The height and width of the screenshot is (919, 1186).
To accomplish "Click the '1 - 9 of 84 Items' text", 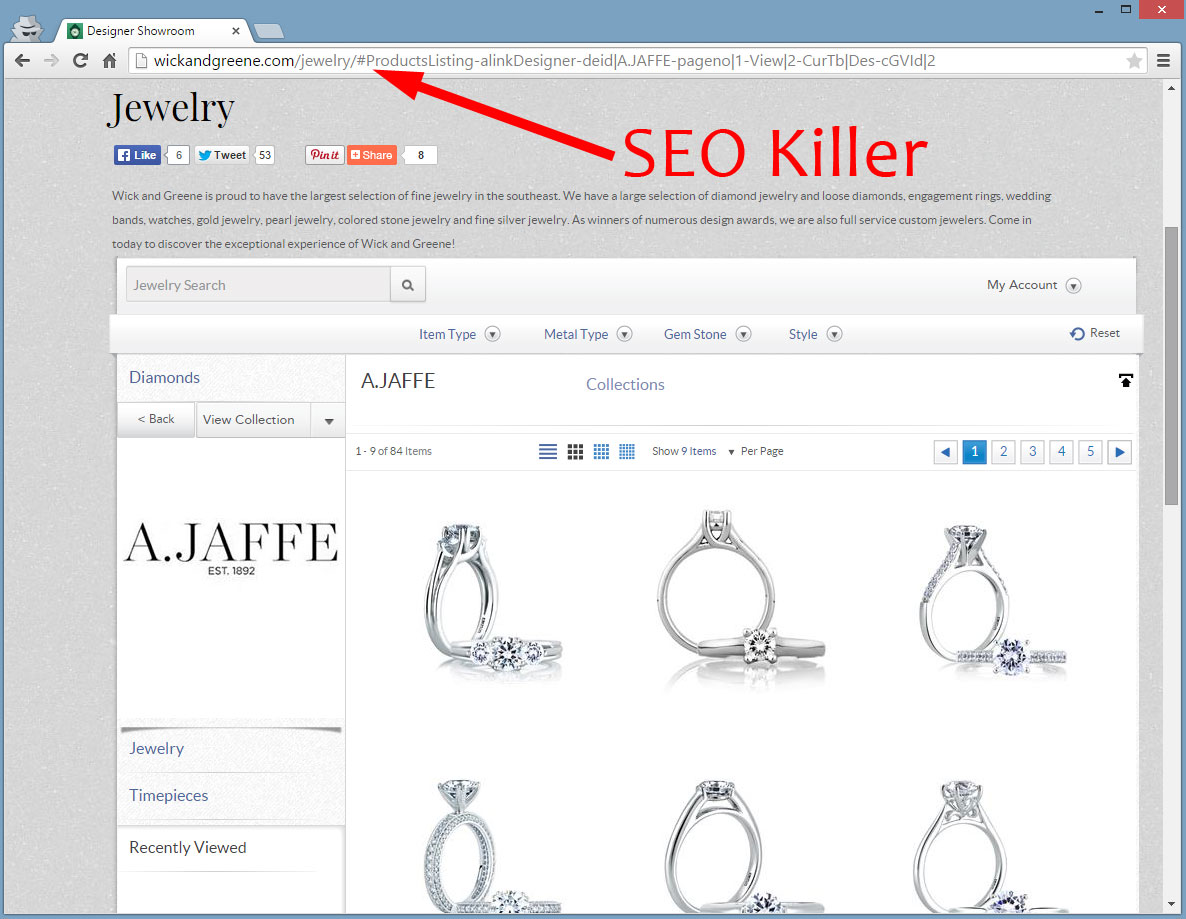I will tap(393, 452).
